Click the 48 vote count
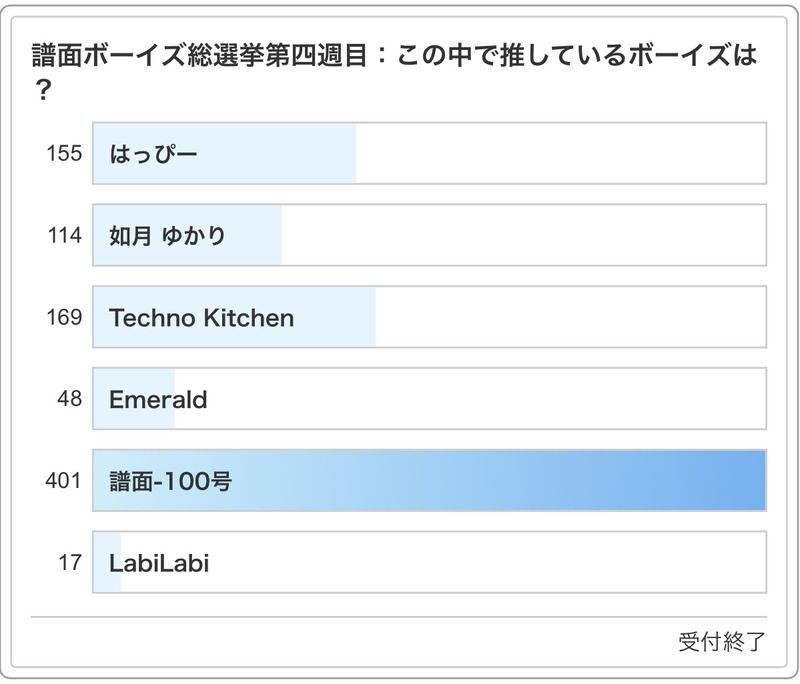This screenshot has width=800, height=684. pos(68,400)
